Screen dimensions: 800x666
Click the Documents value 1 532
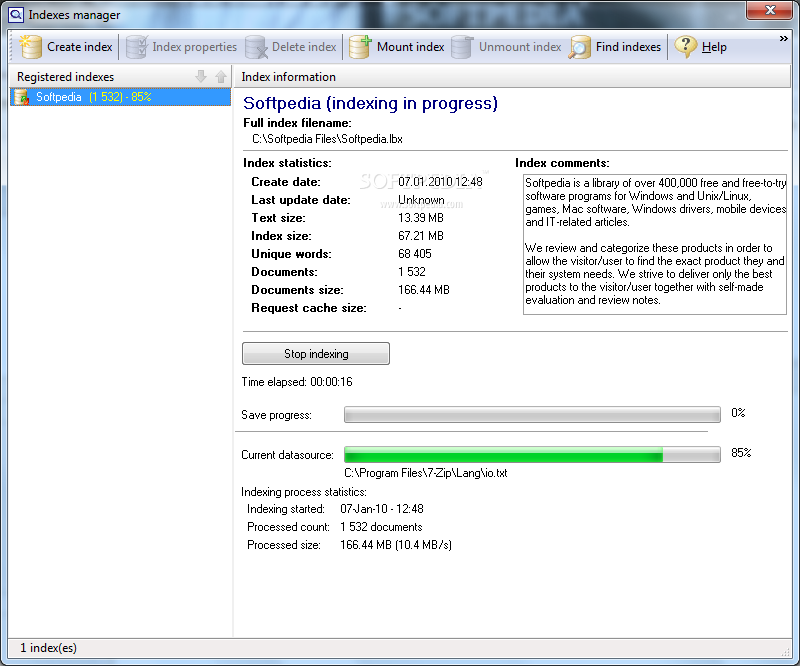(412, 272)
